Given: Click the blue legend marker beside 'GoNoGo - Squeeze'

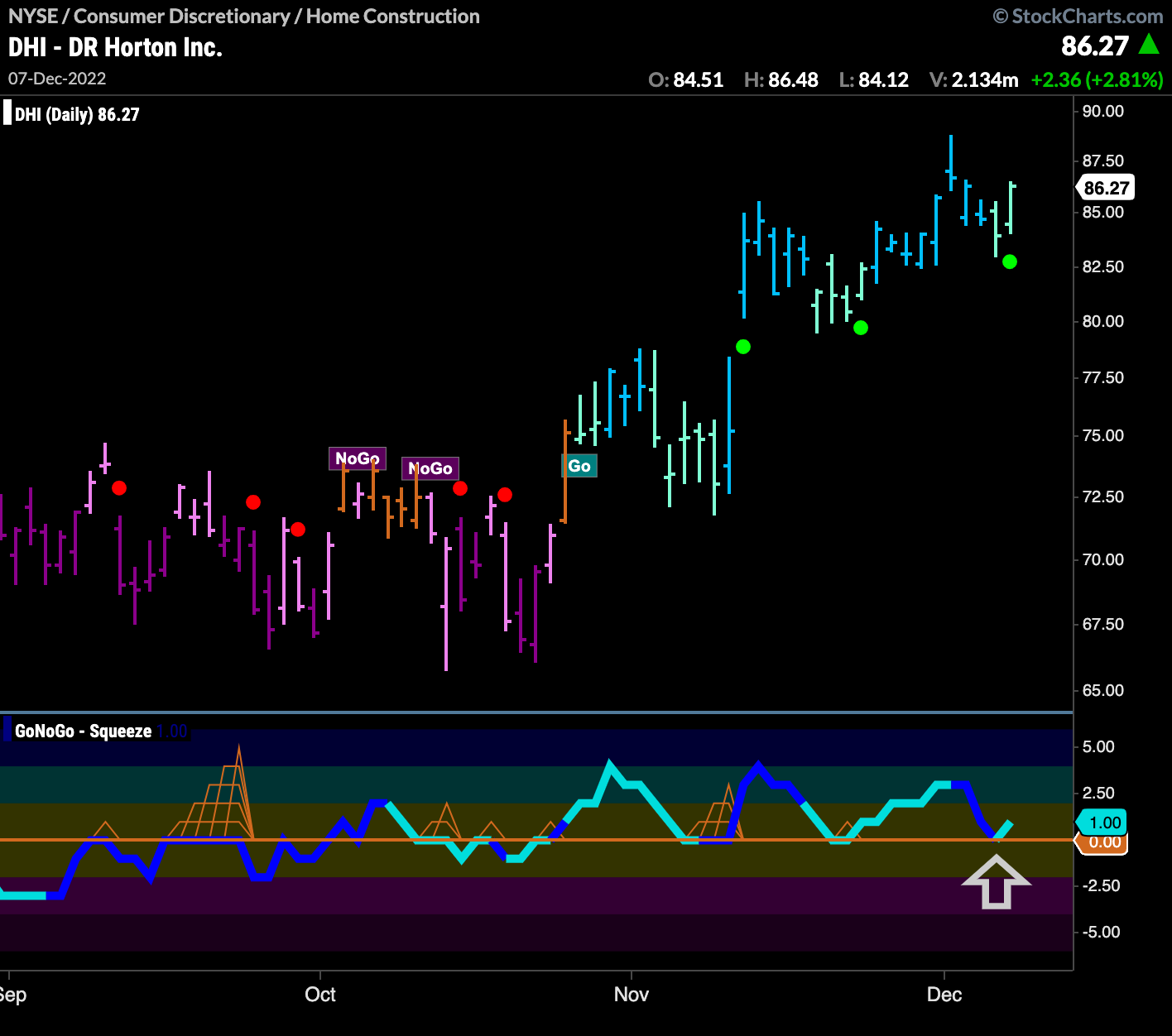Looking at the screenshot, I should tap(7, 731).
